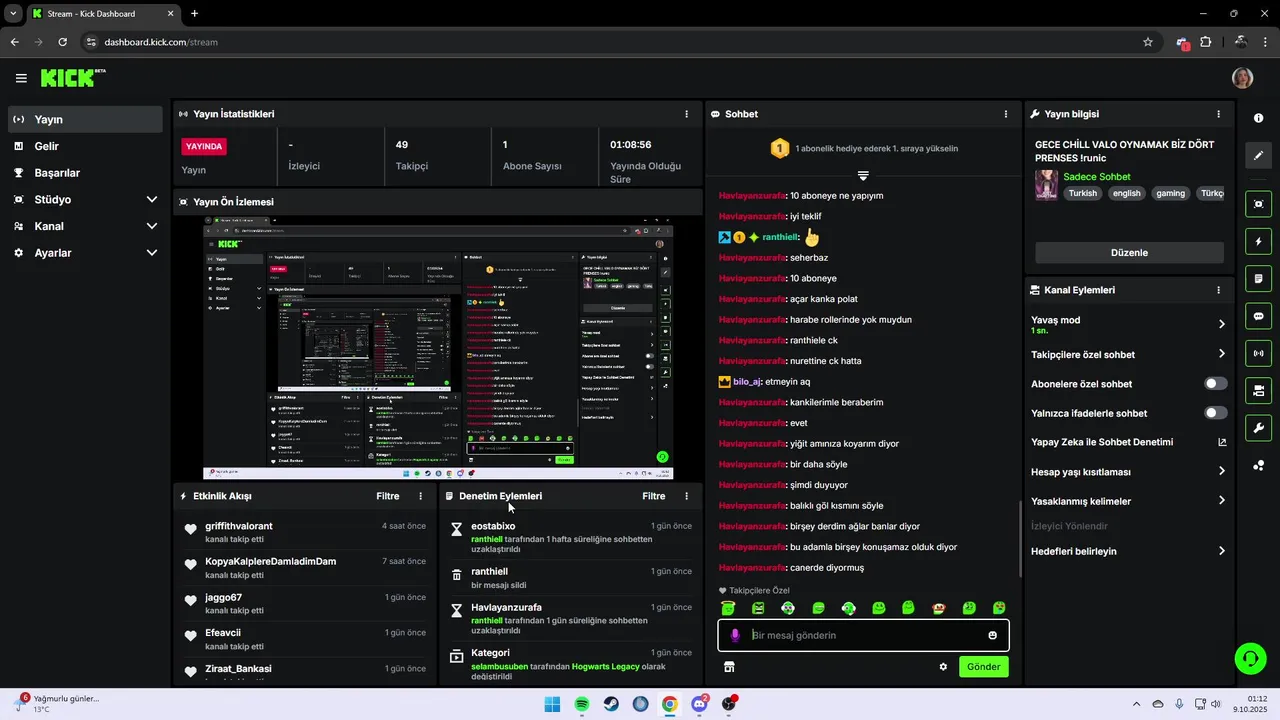Open Spotify from the taskbar
Viewport: 1280px width, 720px height.
click(582, 704)
